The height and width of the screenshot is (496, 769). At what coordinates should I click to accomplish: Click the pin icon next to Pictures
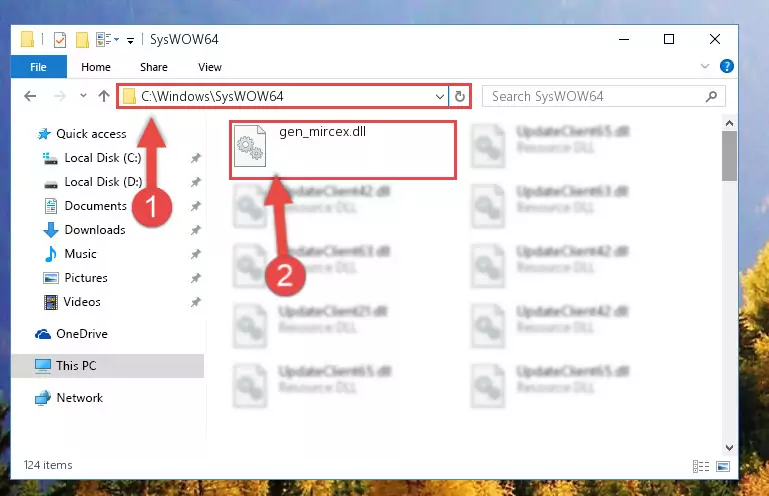click(x=196, y=278)
